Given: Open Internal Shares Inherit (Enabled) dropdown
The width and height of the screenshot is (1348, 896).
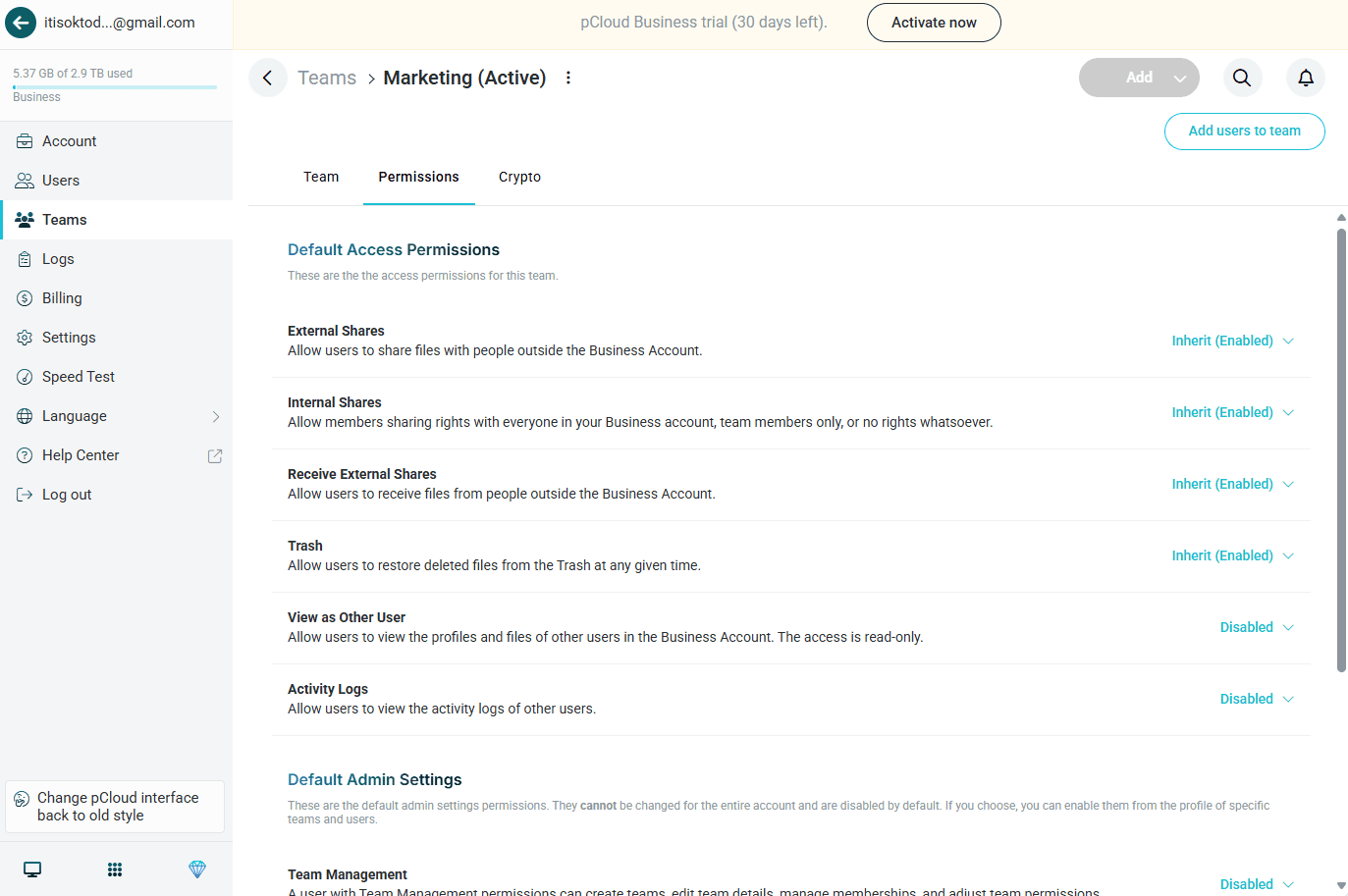Looking at the screenshot, I should coord(1233,412).
